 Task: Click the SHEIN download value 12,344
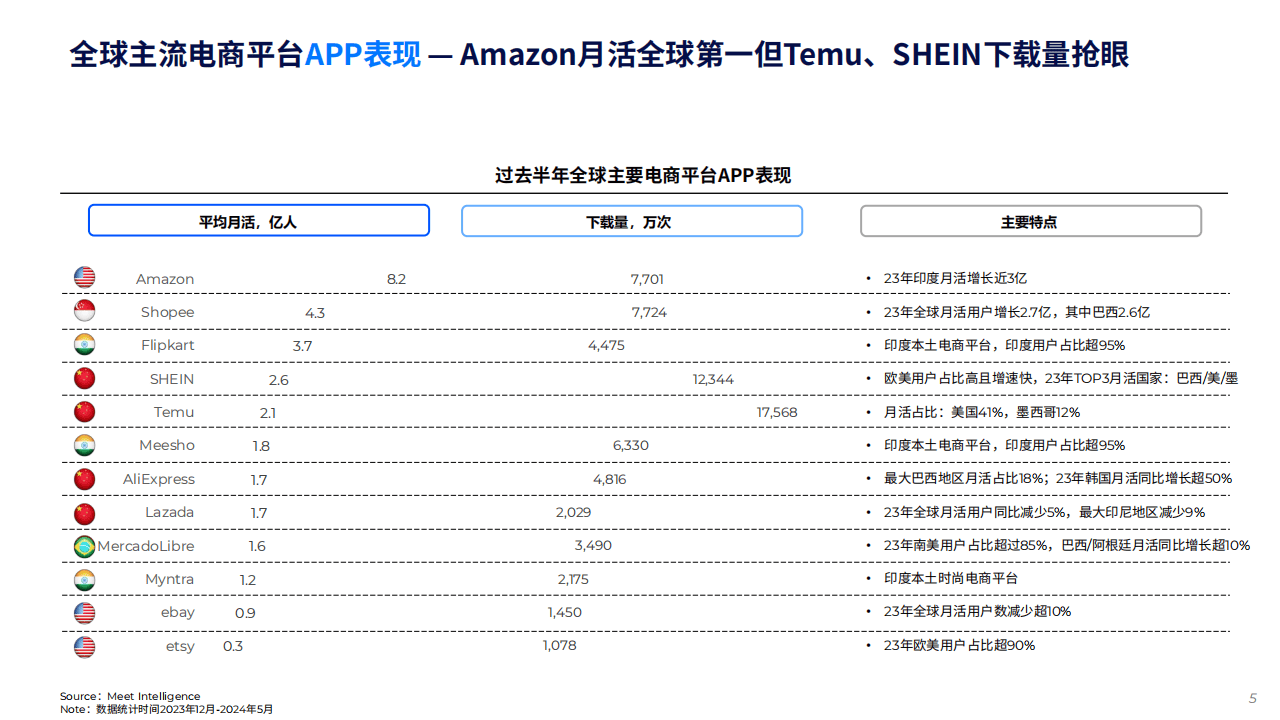tap(713, 379)
